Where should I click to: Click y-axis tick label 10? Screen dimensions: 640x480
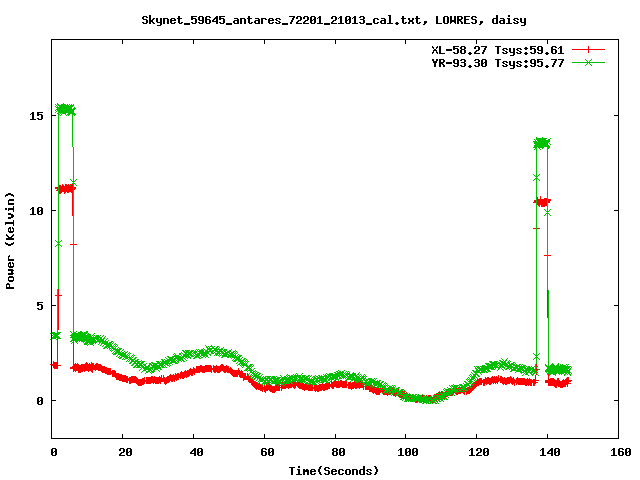point(36,211)
